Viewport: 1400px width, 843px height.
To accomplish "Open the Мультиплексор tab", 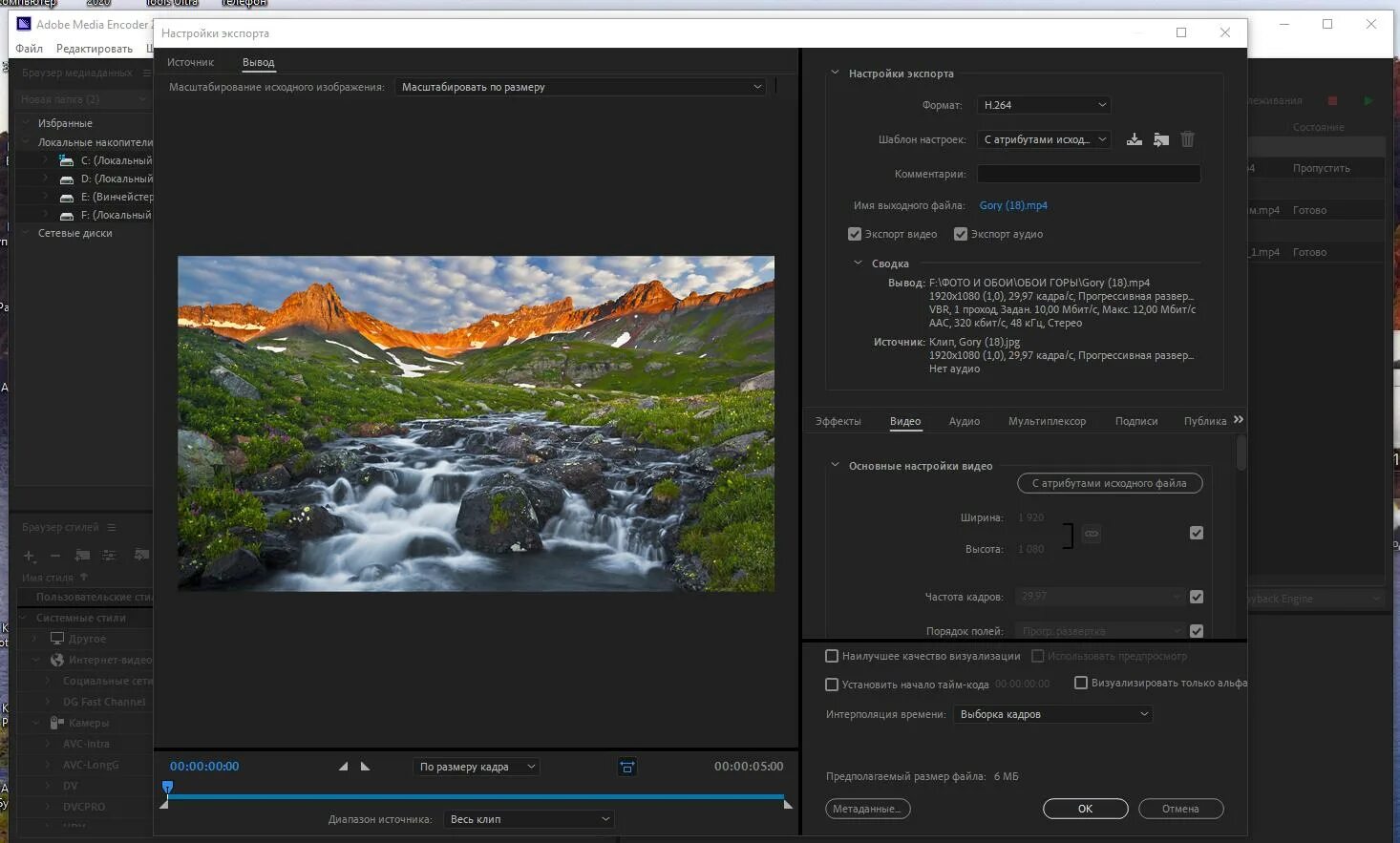I will point(1047,421).
